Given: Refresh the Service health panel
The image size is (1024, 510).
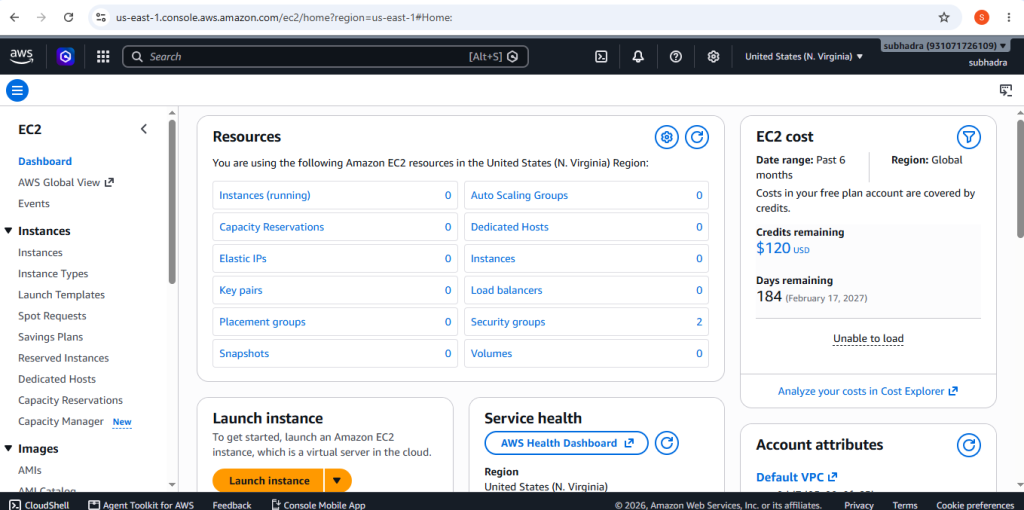Looking at the screenshot, I should pyautogui.click(x=667, y=443).
